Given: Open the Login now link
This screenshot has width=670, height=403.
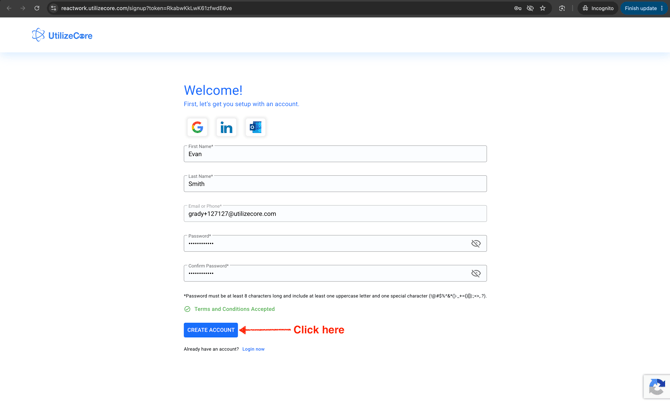Looking at the screenshot, I should [253, 349].
